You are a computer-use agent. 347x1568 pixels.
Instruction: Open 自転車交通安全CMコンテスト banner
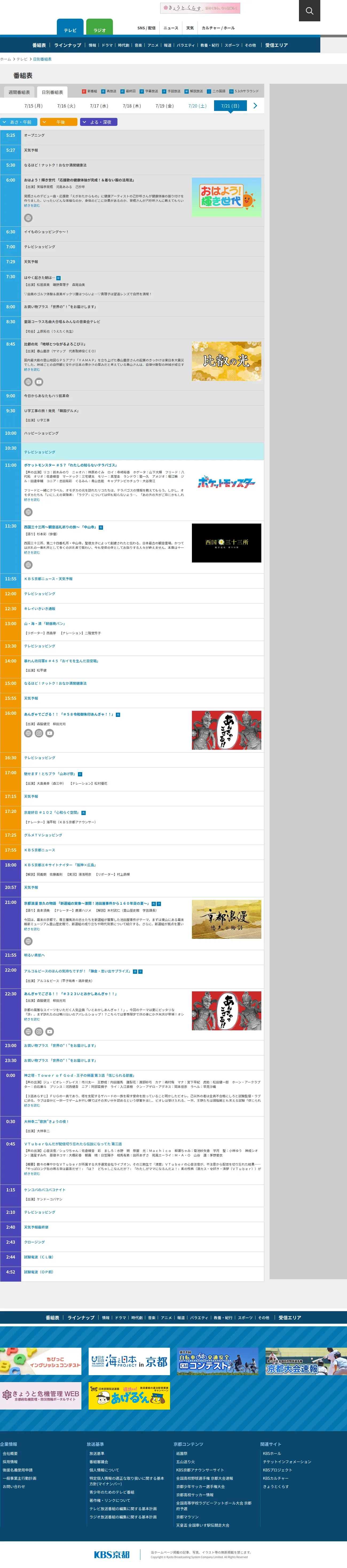click(x=217, y=1361)
